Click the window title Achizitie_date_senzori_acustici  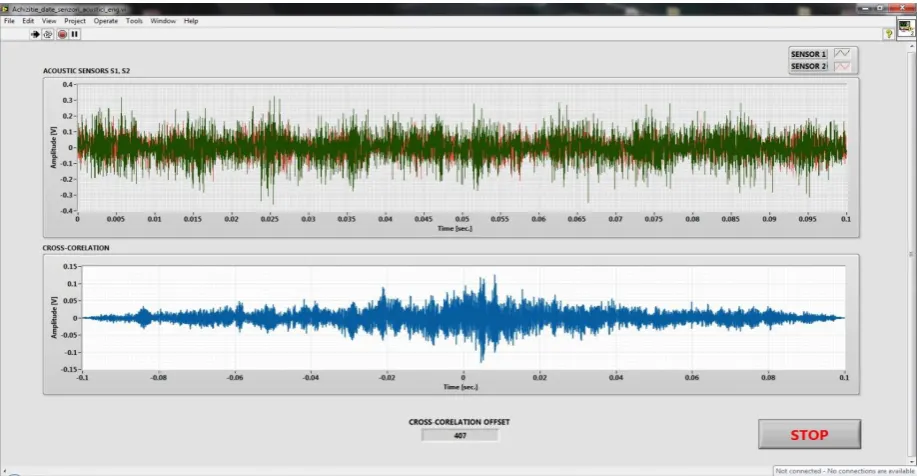click(x=69, y=9)
